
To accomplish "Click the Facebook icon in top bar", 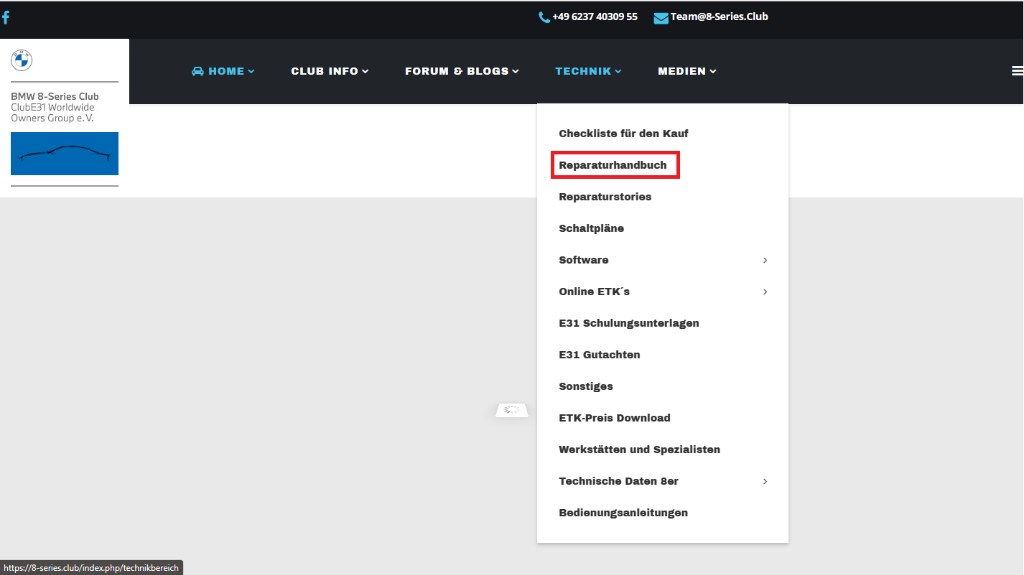I will (6, 17).
